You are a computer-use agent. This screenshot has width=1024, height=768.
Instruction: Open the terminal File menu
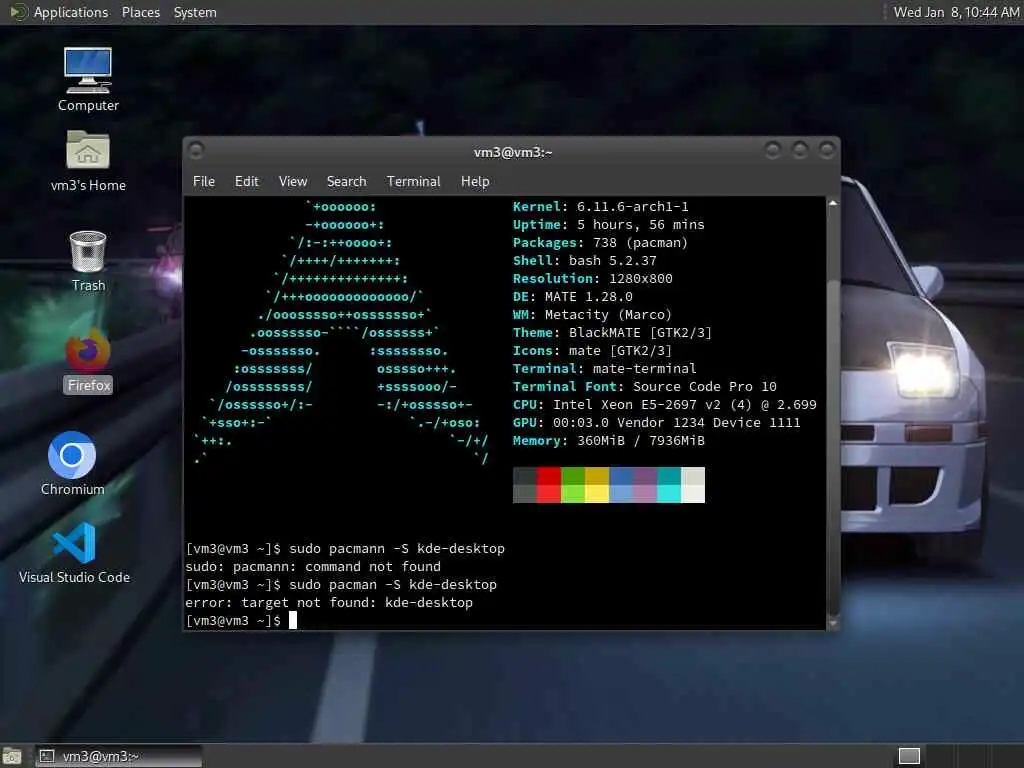[x=204, y=181]
